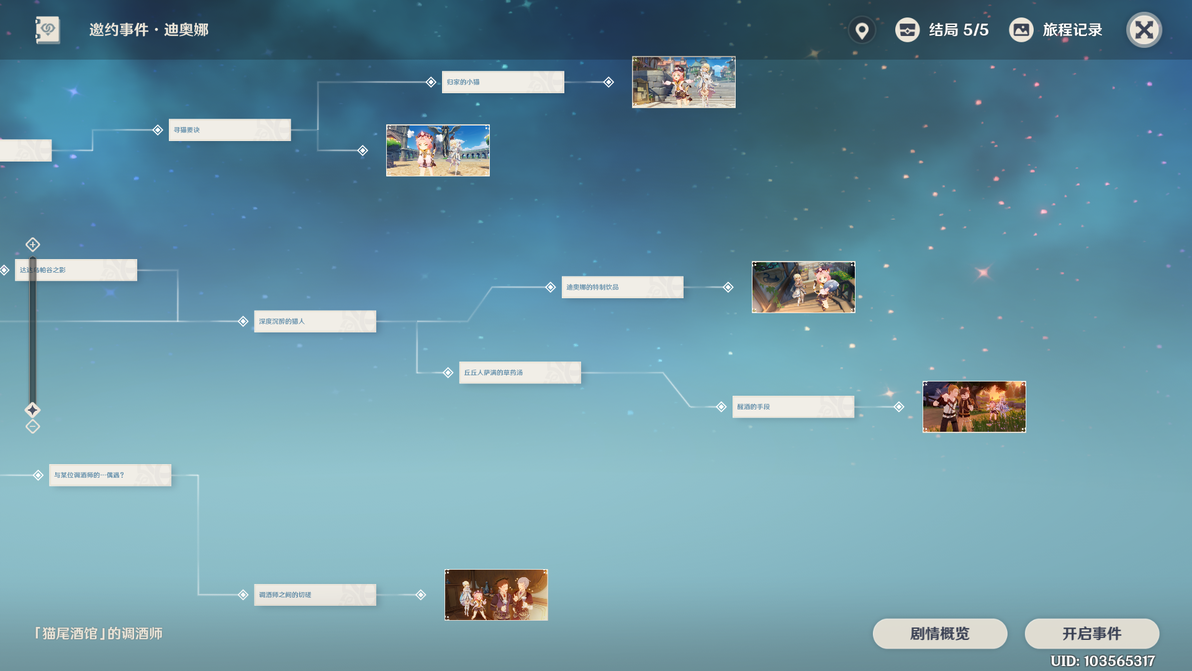Click the 旅程记录 label
Image resolution: width=1192 pixels, height=671 pixels.
point(1072,30)
